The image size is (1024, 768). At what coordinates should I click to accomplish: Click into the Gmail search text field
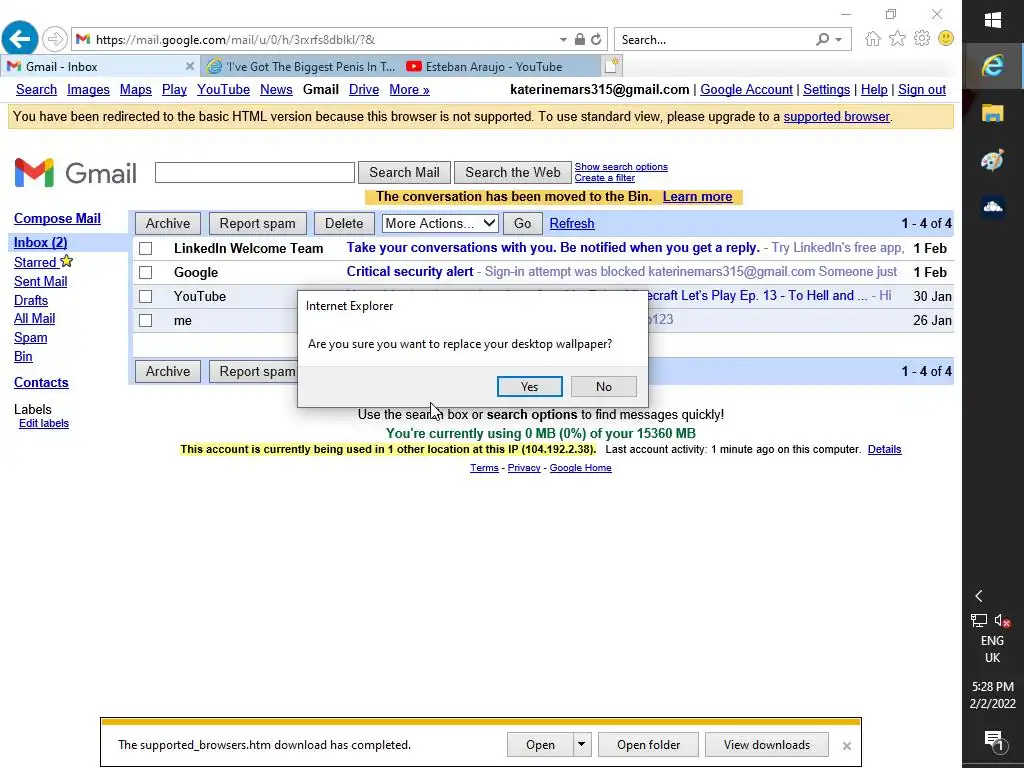click(x=255, y=172)
